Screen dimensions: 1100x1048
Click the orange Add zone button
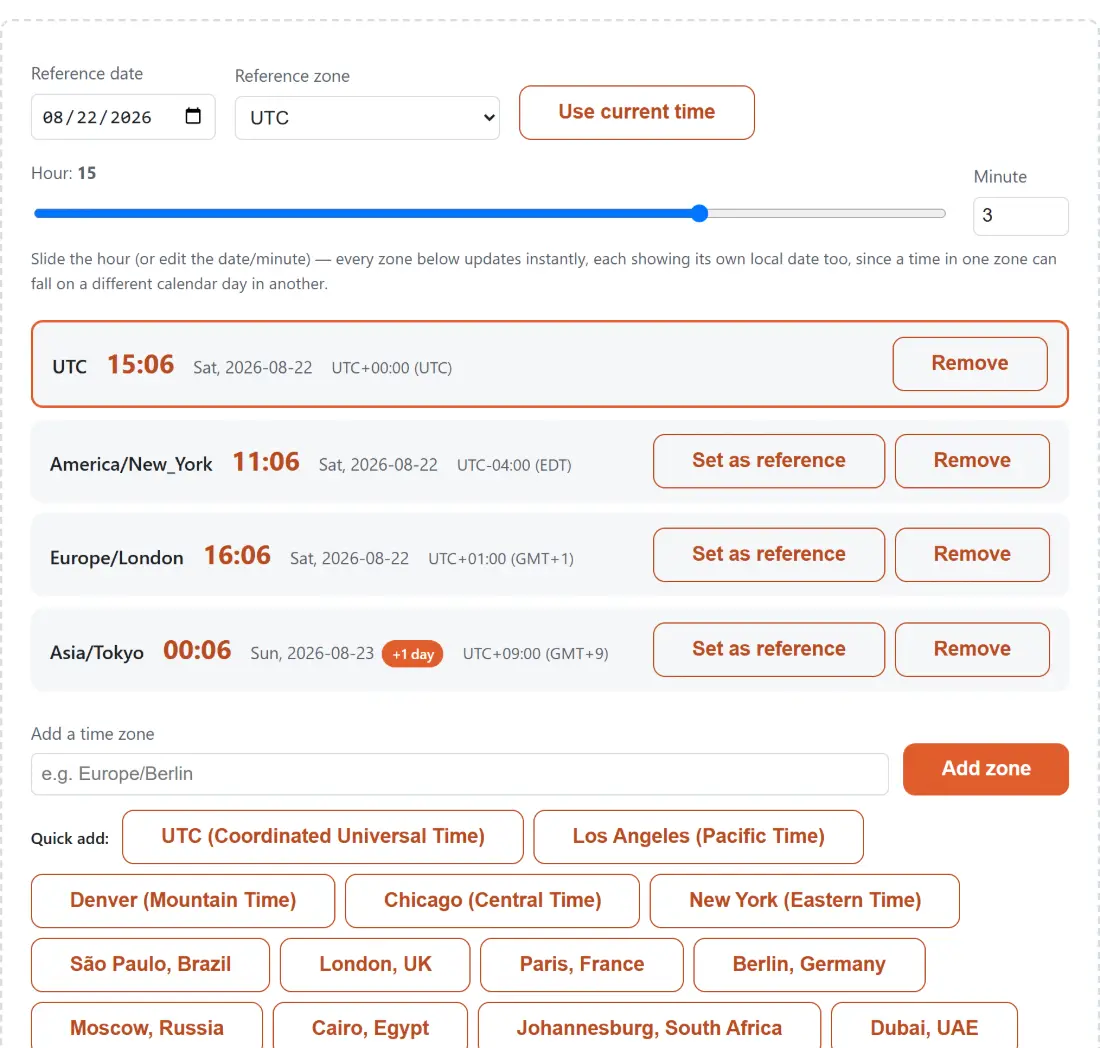click(x=985, y=769)
